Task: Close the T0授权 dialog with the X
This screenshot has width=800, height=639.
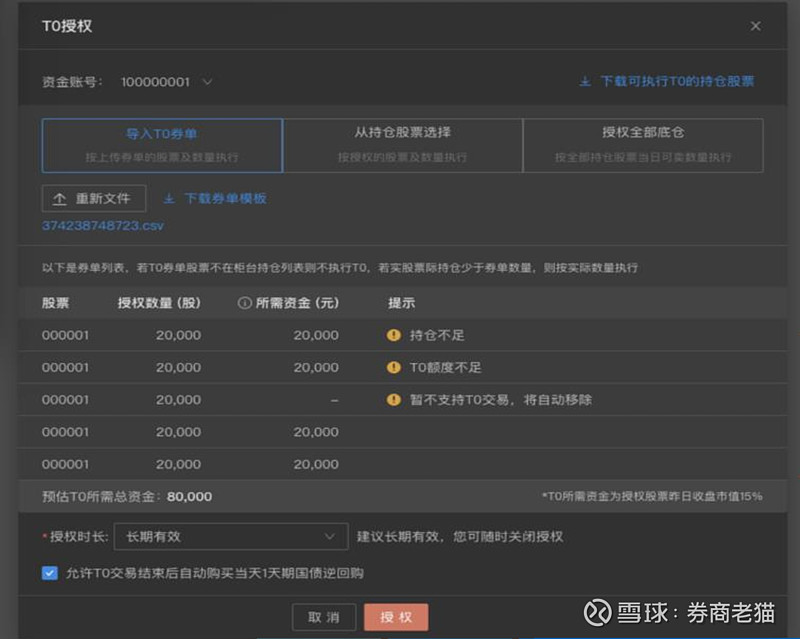Action: click(756, 26)
